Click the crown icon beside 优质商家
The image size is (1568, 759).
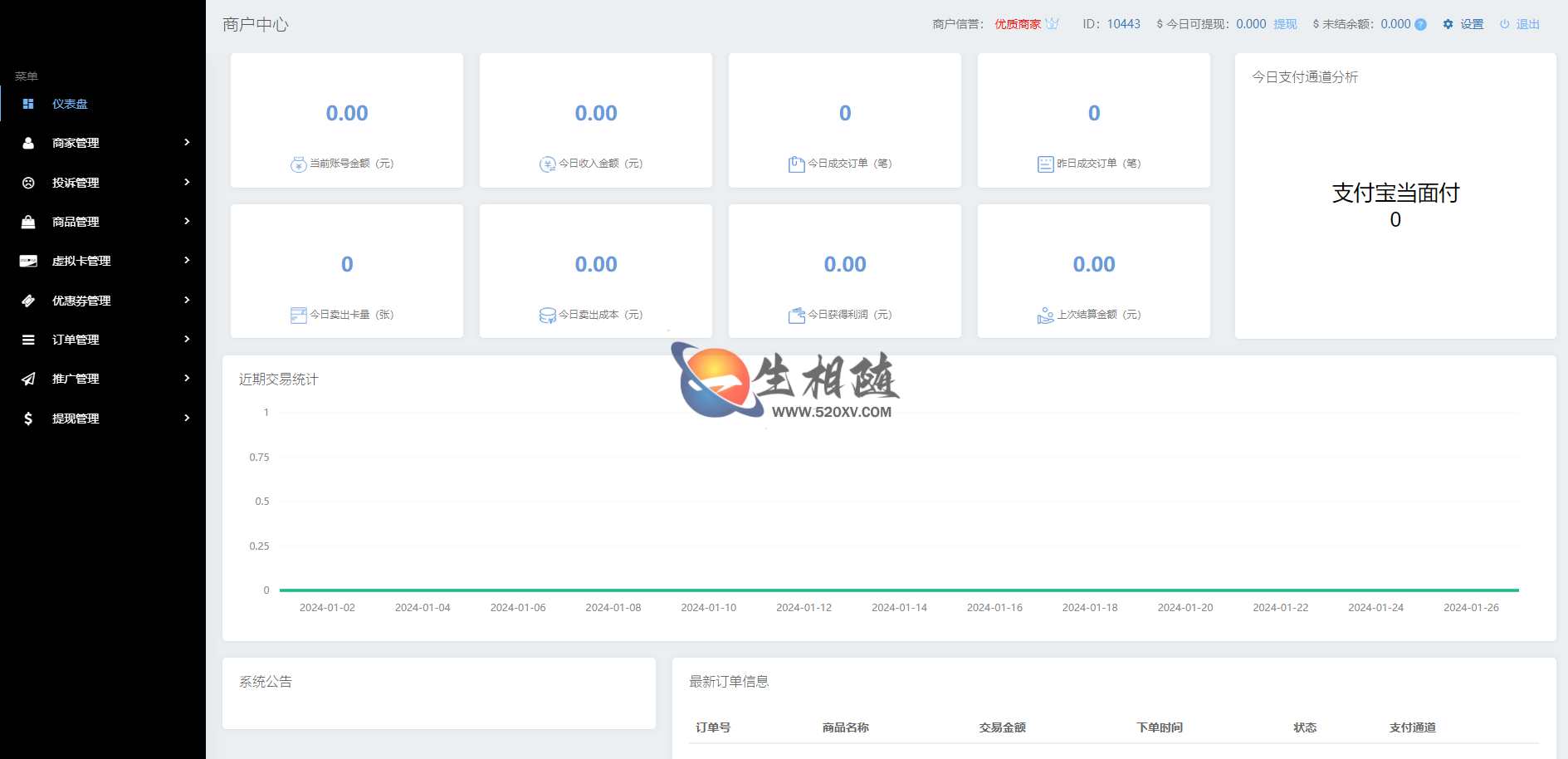pos(1053,24)
